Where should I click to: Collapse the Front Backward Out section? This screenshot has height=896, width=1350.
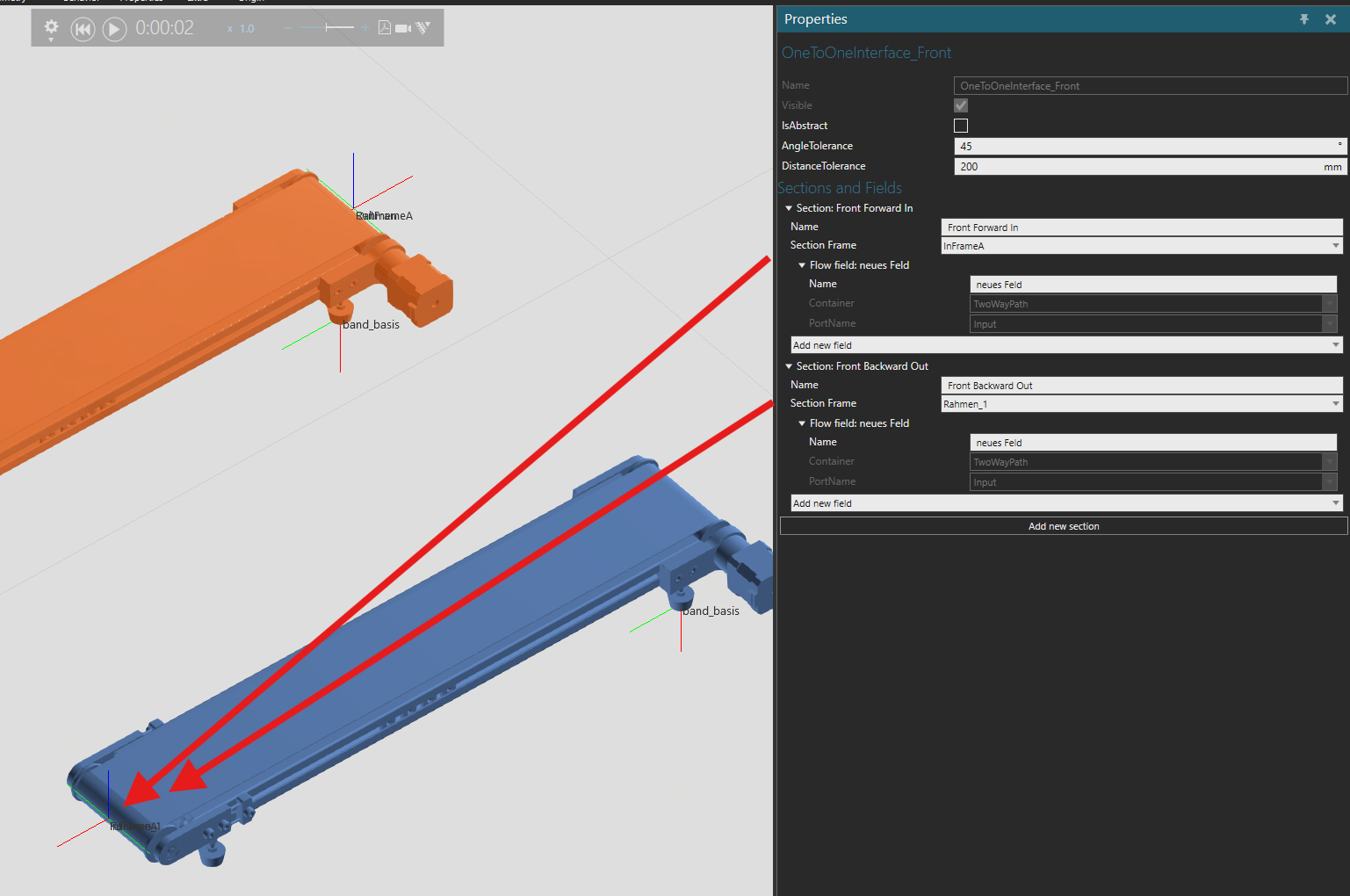[x=789, y=366]
